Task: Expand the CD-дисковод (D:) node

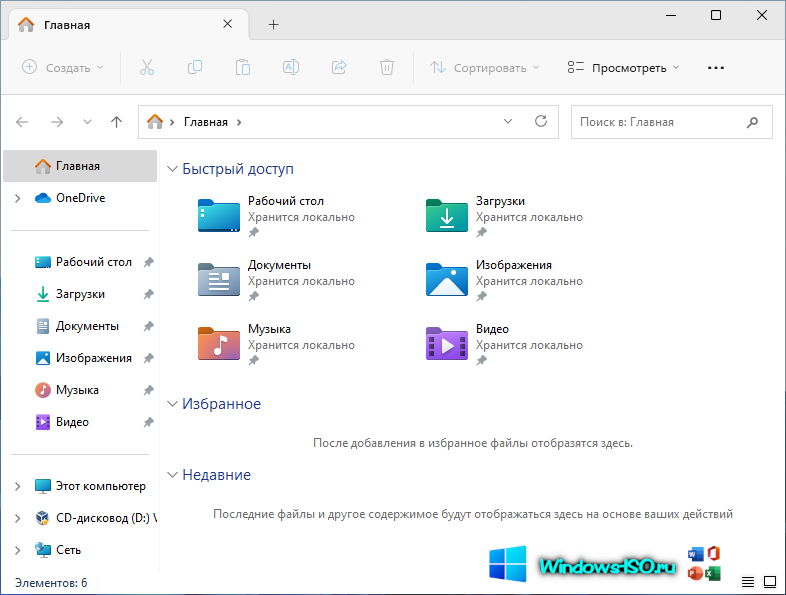Action: [x=18, y=518]
